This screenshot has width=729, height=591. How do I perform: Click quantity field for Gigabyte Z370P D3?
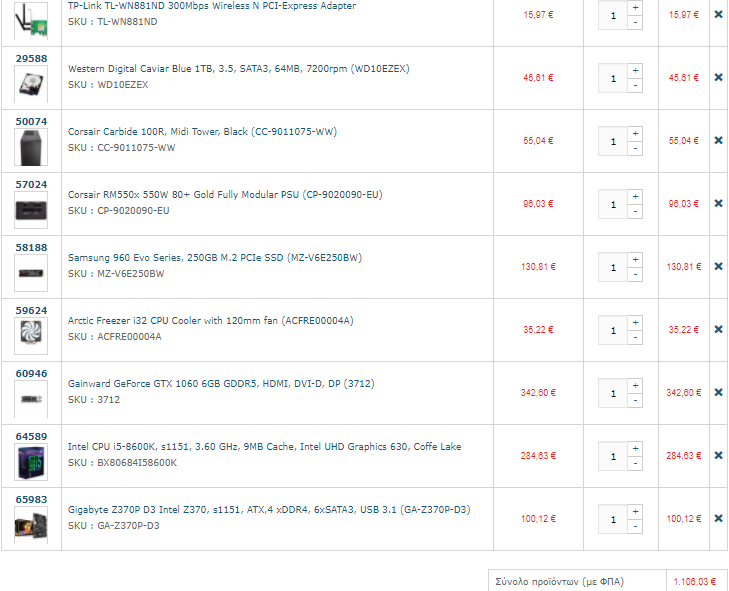[x=613, y=519]
